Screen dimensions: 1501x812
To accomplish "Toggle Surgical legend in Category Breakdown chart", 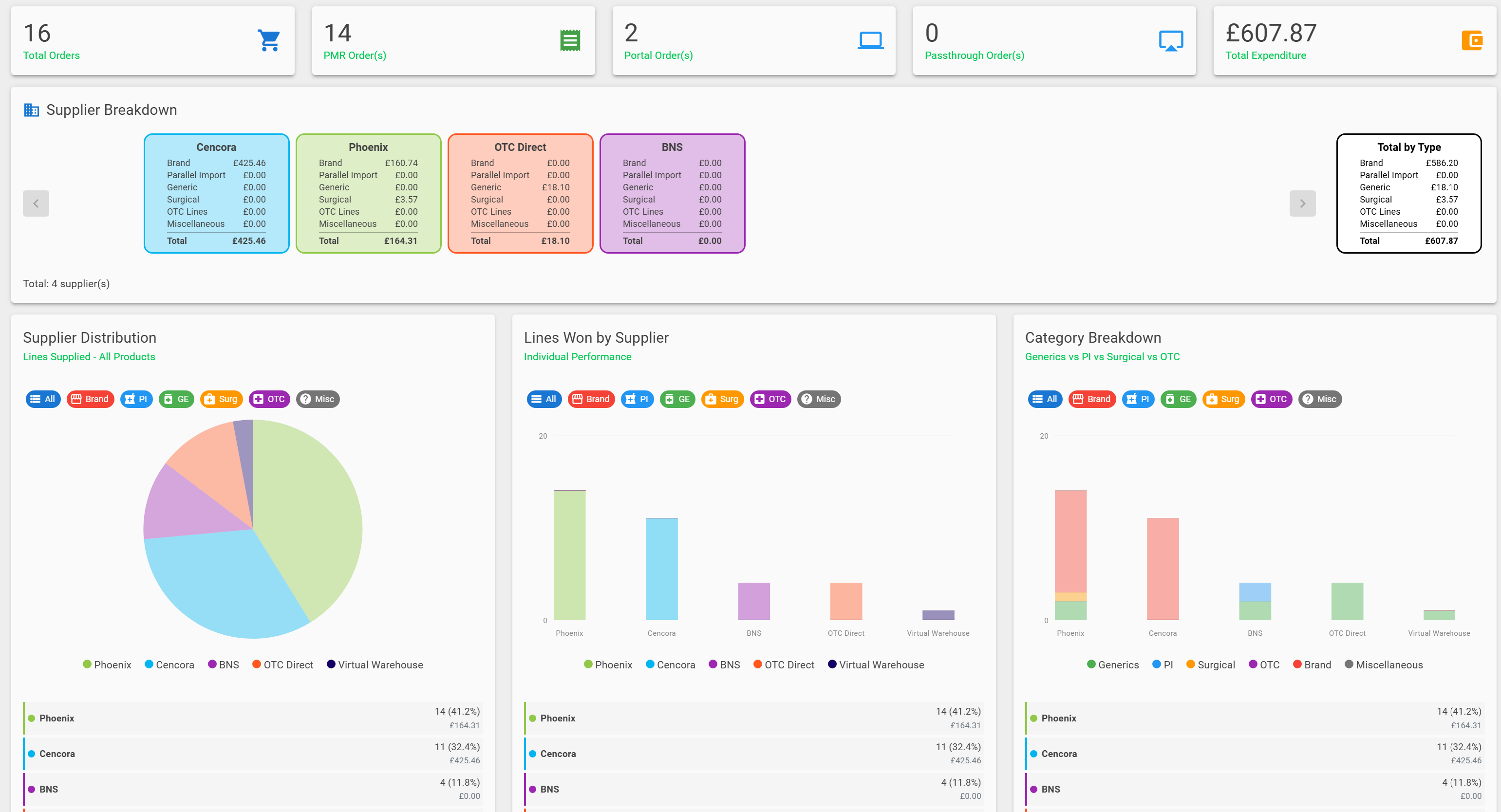I will click(1211, 664).
